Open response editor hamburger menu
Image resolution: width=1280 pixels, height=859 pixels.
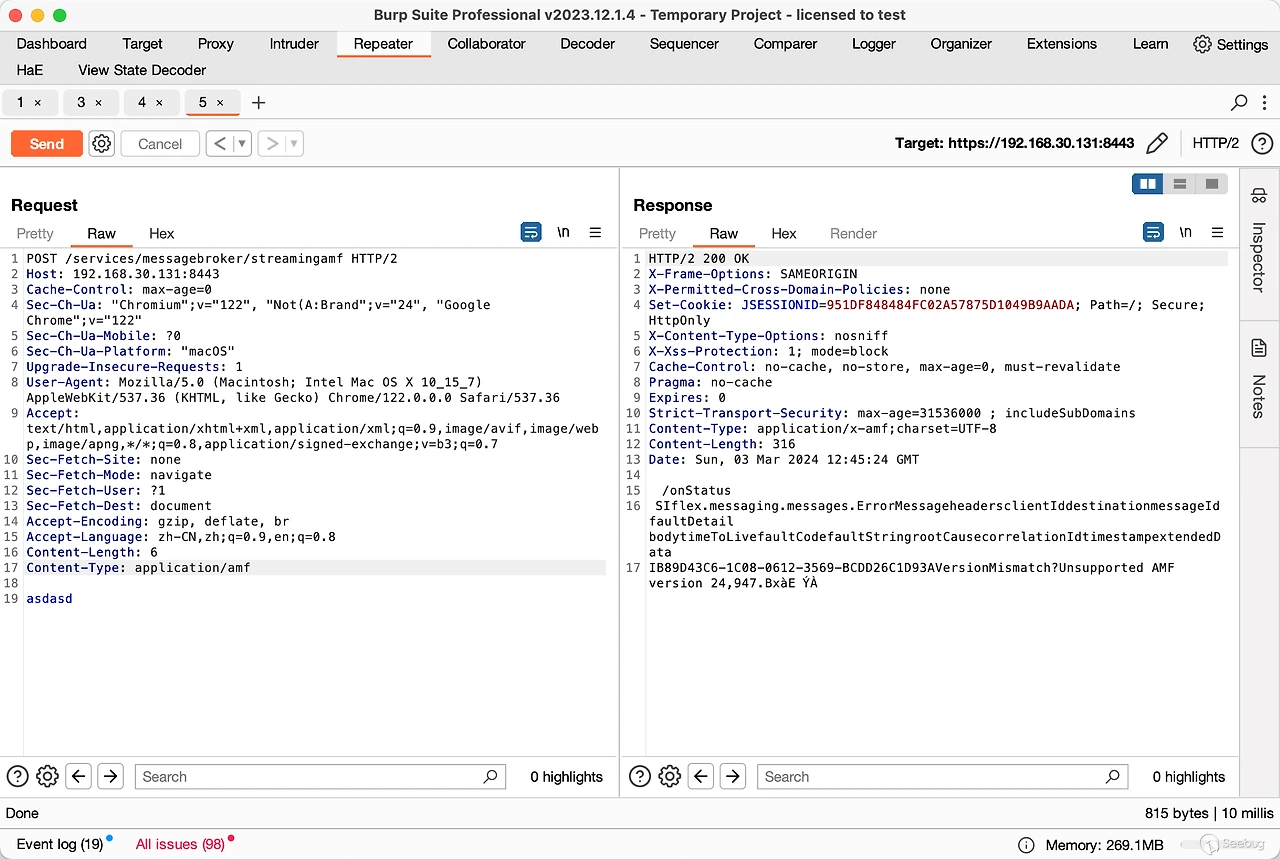coord(1217,232)
